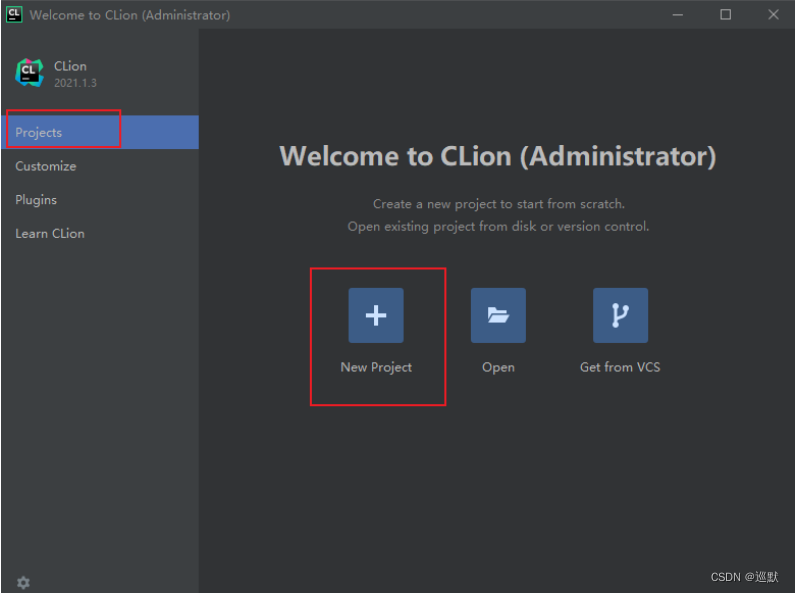This screenshot has width=795, height=593.
Task: Open an existing project via folder icon
Action: click(498, 315)
